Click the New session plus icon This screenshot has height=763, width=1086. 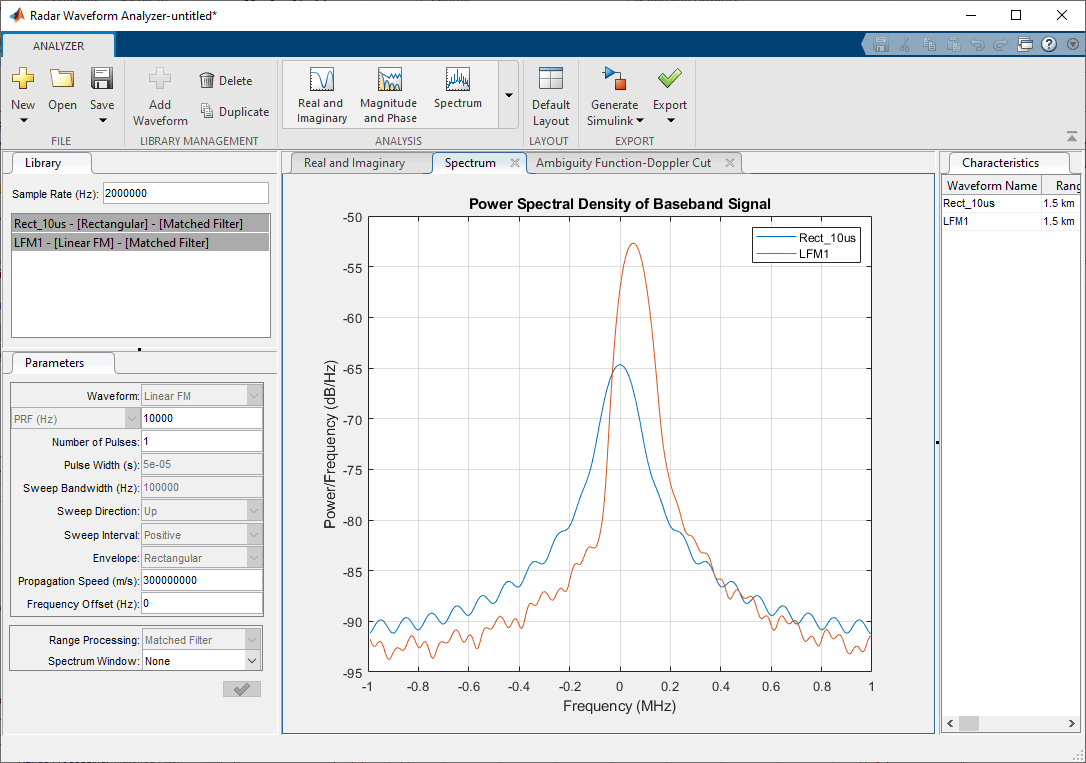23,78
